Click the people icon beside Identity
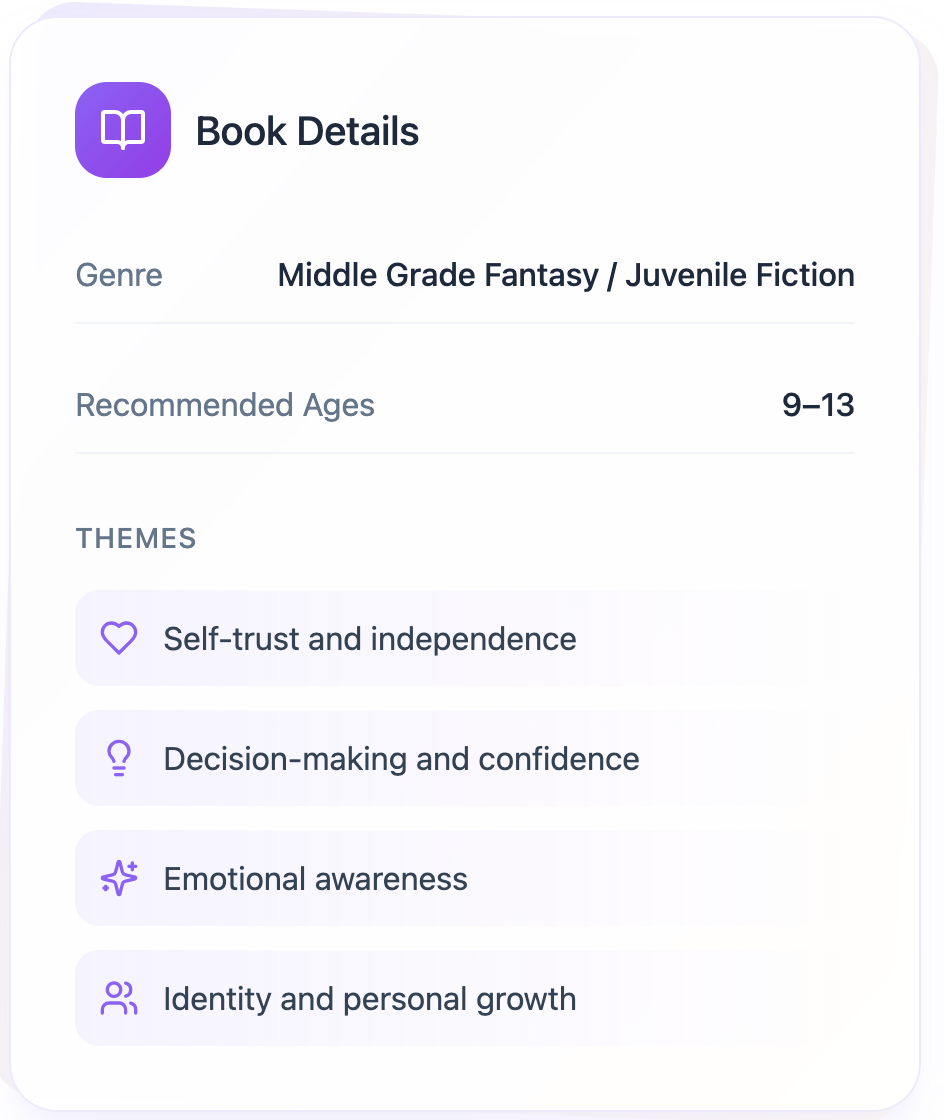Viewport: 944px width, 1120px height. tap(119, 999)
